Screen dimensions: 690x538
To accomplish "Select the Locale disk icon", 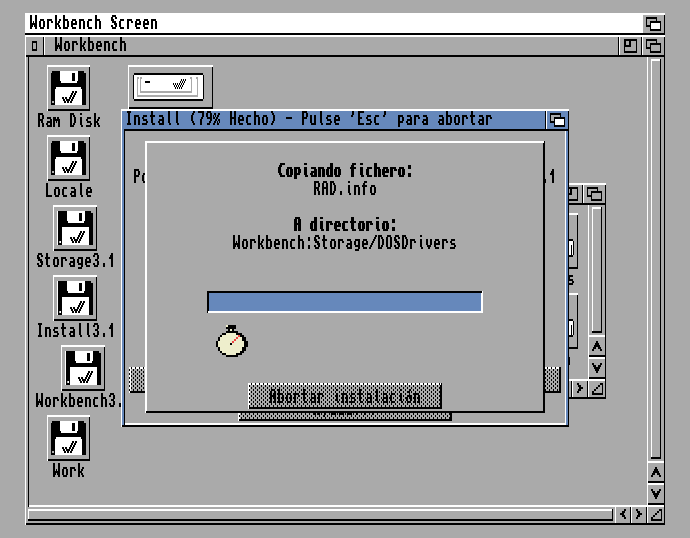I will tap(69, 158).
